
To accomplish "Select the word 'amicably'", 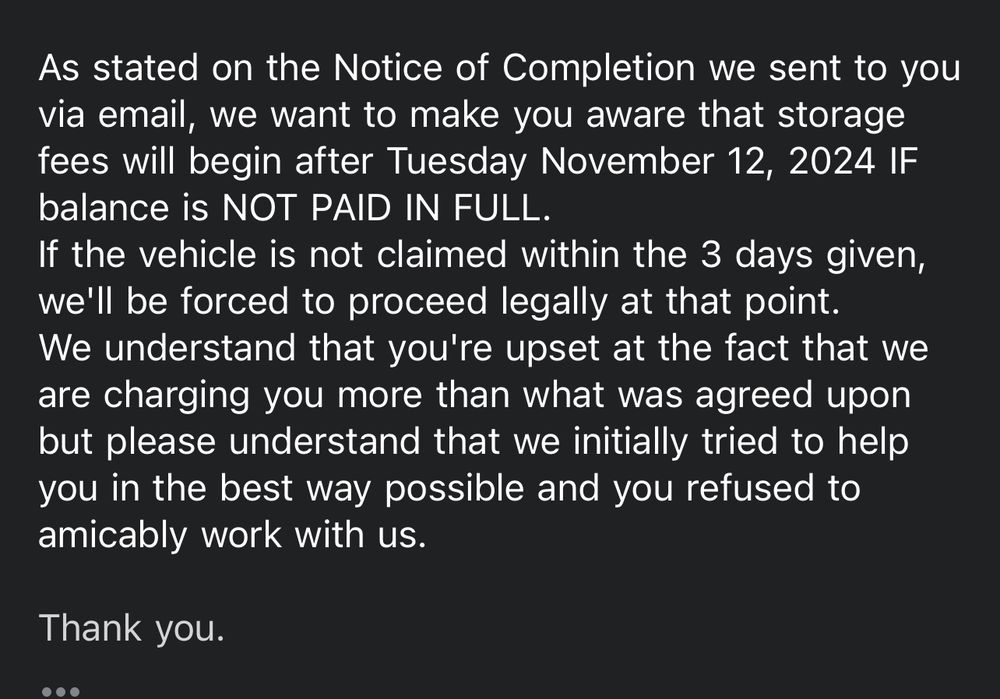I will (112, 536).
